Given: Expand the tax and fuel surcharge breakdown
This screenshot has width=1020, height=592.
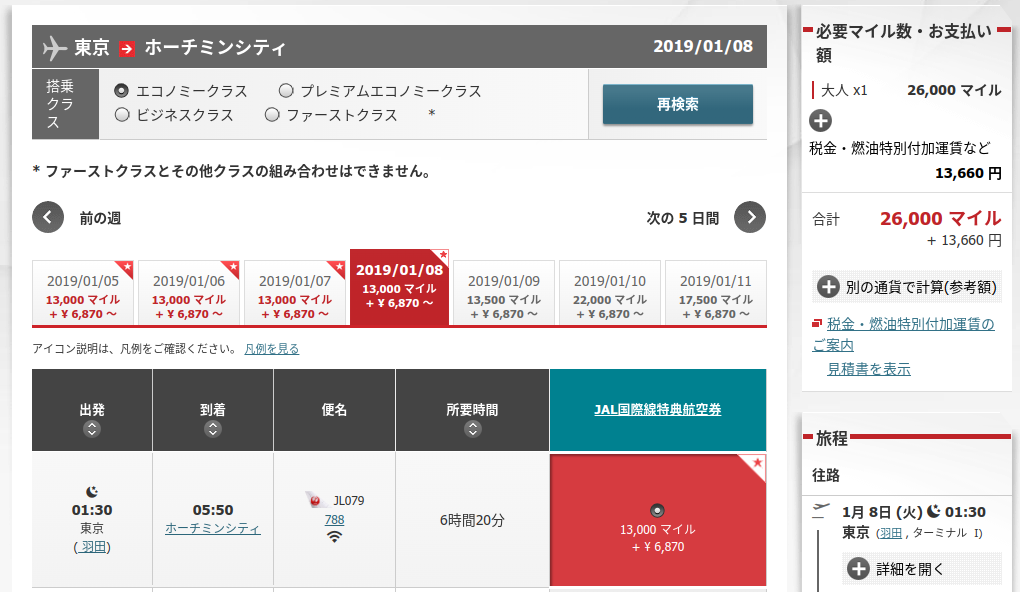Looking at the screenshot, I should tap(821, 120).
